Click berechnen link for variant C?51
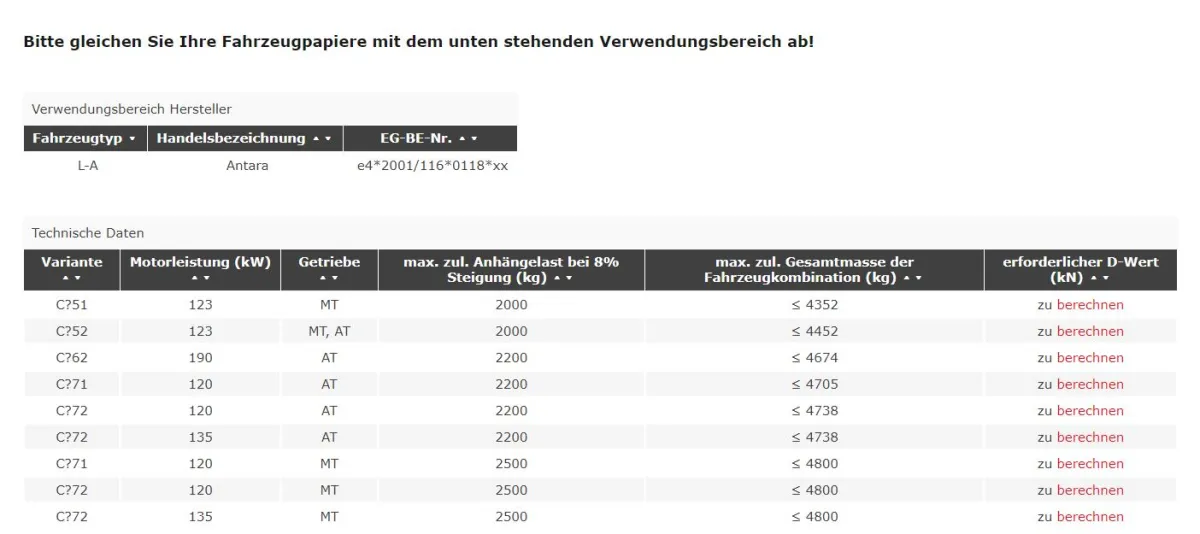 pos(1090,305)
